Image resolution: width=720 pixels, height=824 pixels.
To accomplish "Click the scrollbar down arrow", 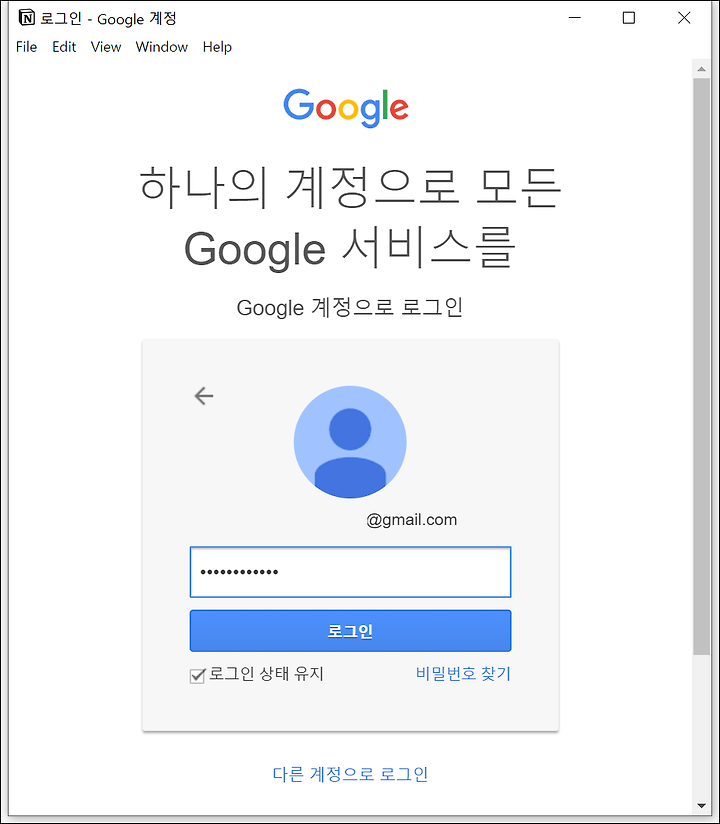I will 701,805.
